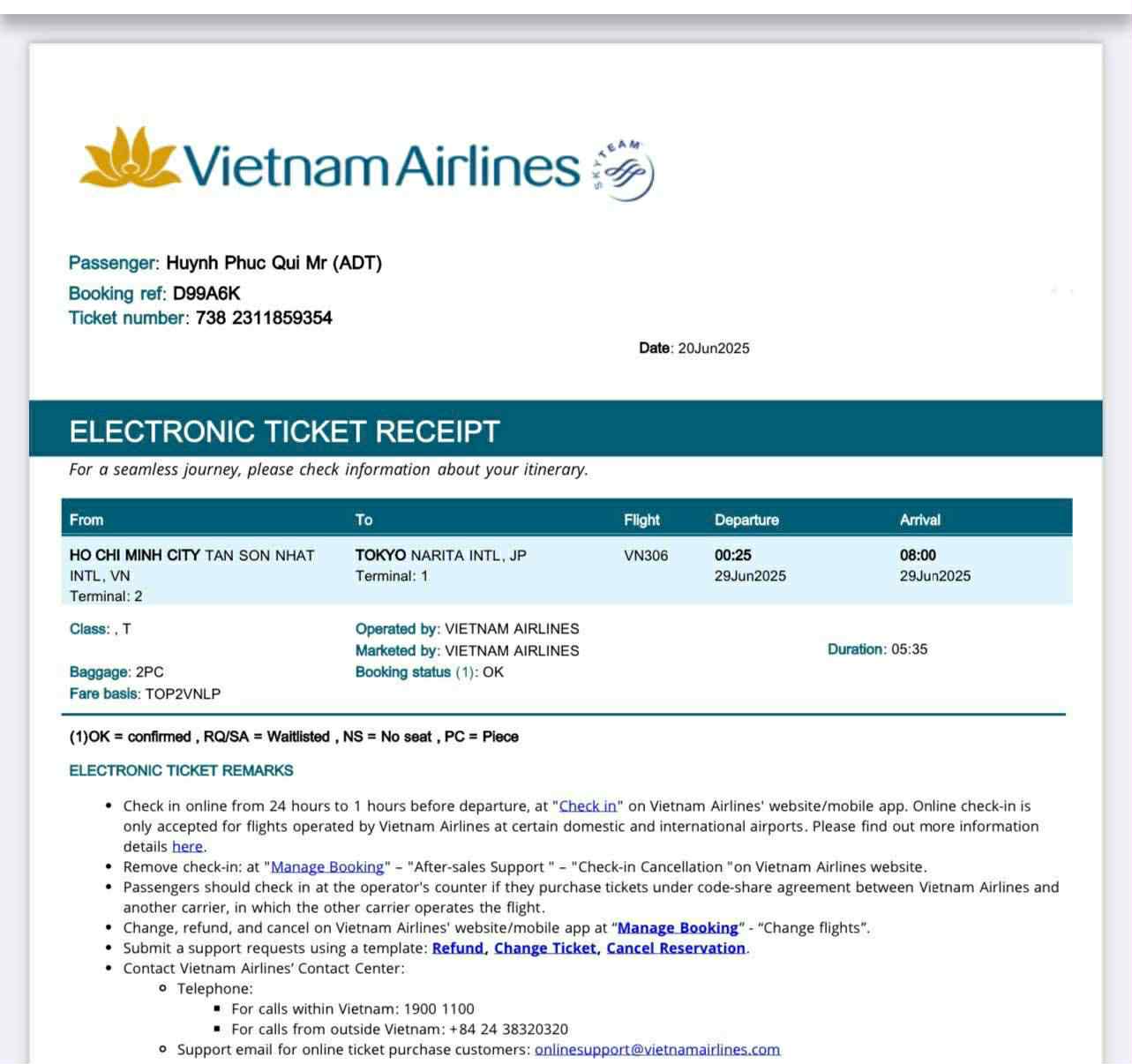
Task: Click the 00:25 departure time
Action: coord(733,556)
